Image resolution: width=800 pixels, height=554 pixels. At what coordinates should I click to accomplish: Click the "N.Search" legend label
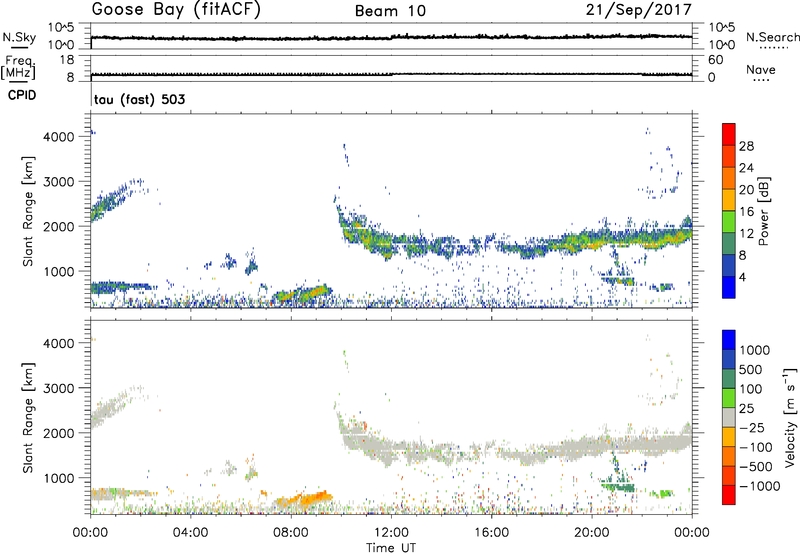[x=773, y=37]
